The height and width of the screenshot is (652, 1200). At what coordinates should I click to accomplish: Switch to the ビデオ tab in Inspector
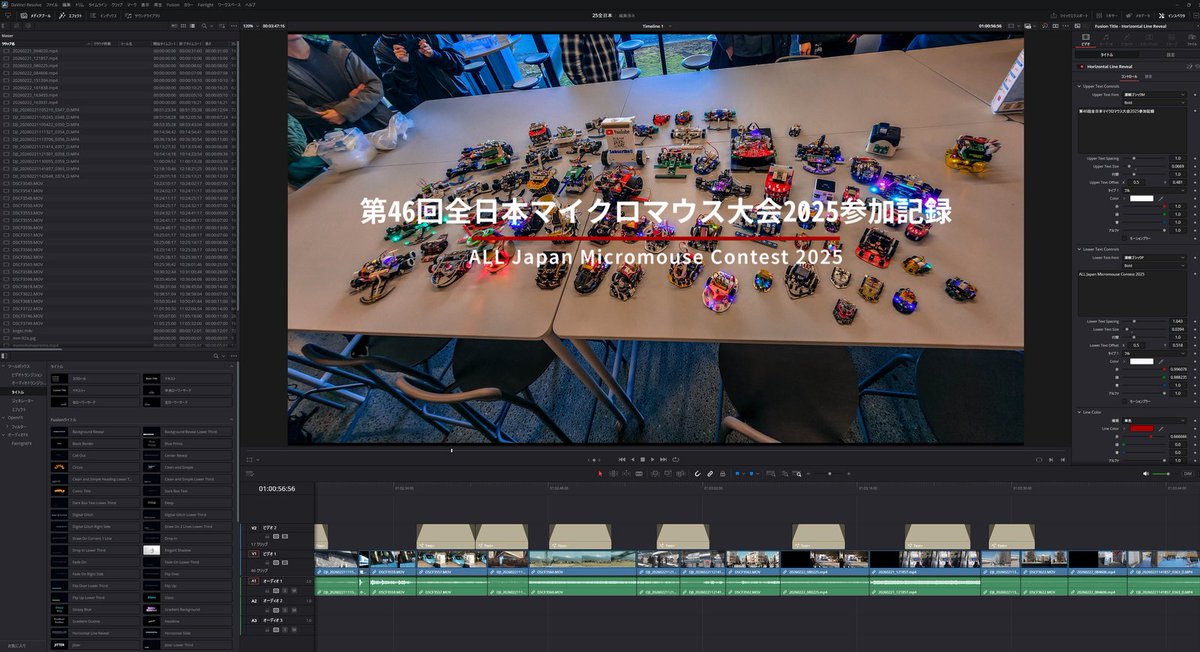pyautogui.click(x=1086, y=42)
